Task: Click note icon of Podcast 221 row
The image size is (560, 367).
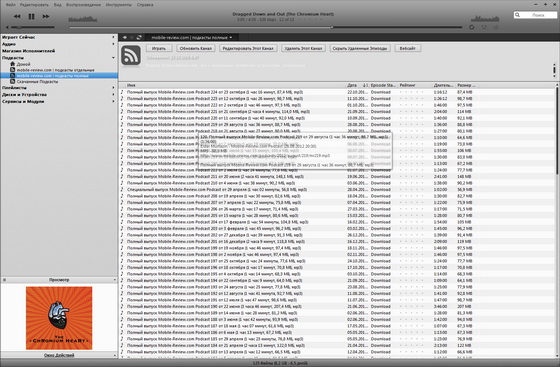Action: (122, 111)
